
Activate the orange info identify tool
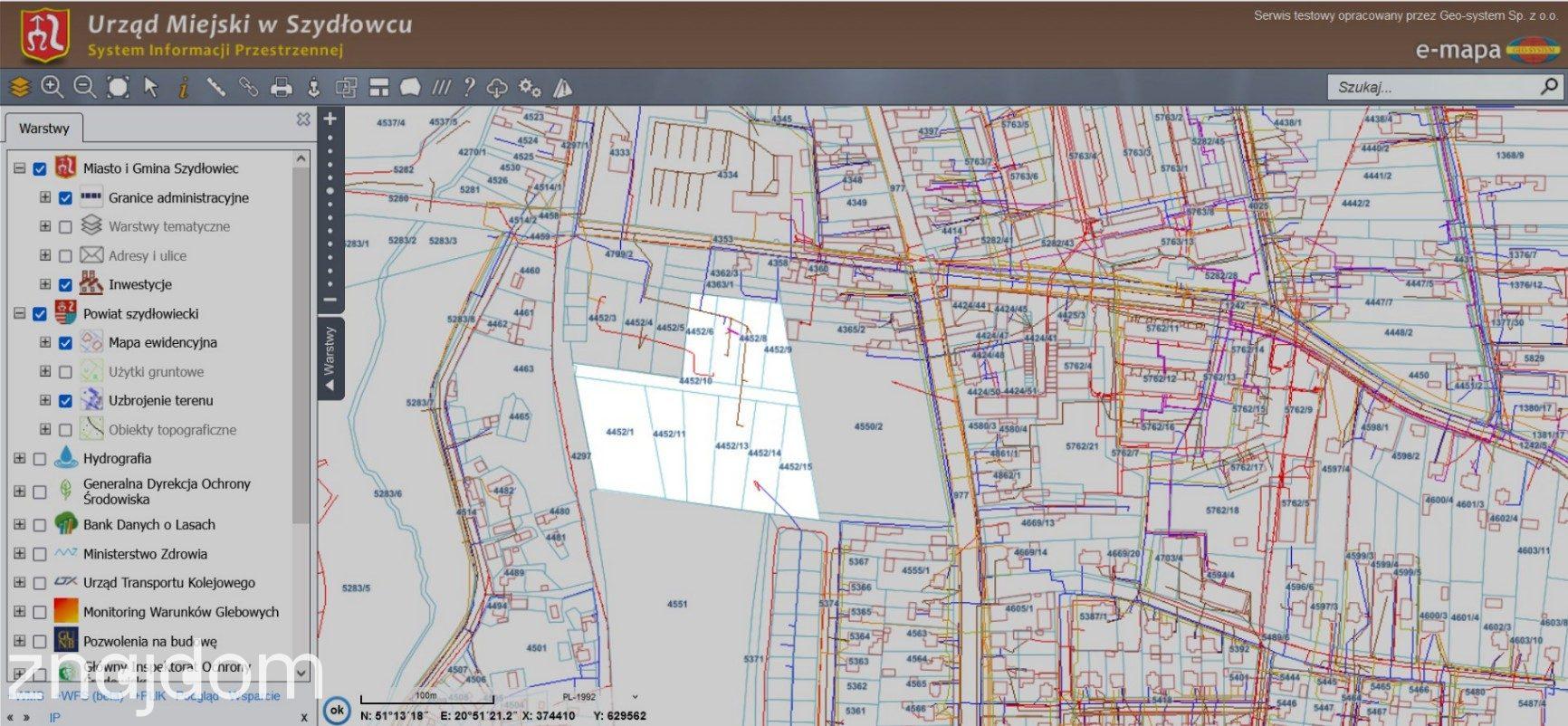(x=184, y=87)
